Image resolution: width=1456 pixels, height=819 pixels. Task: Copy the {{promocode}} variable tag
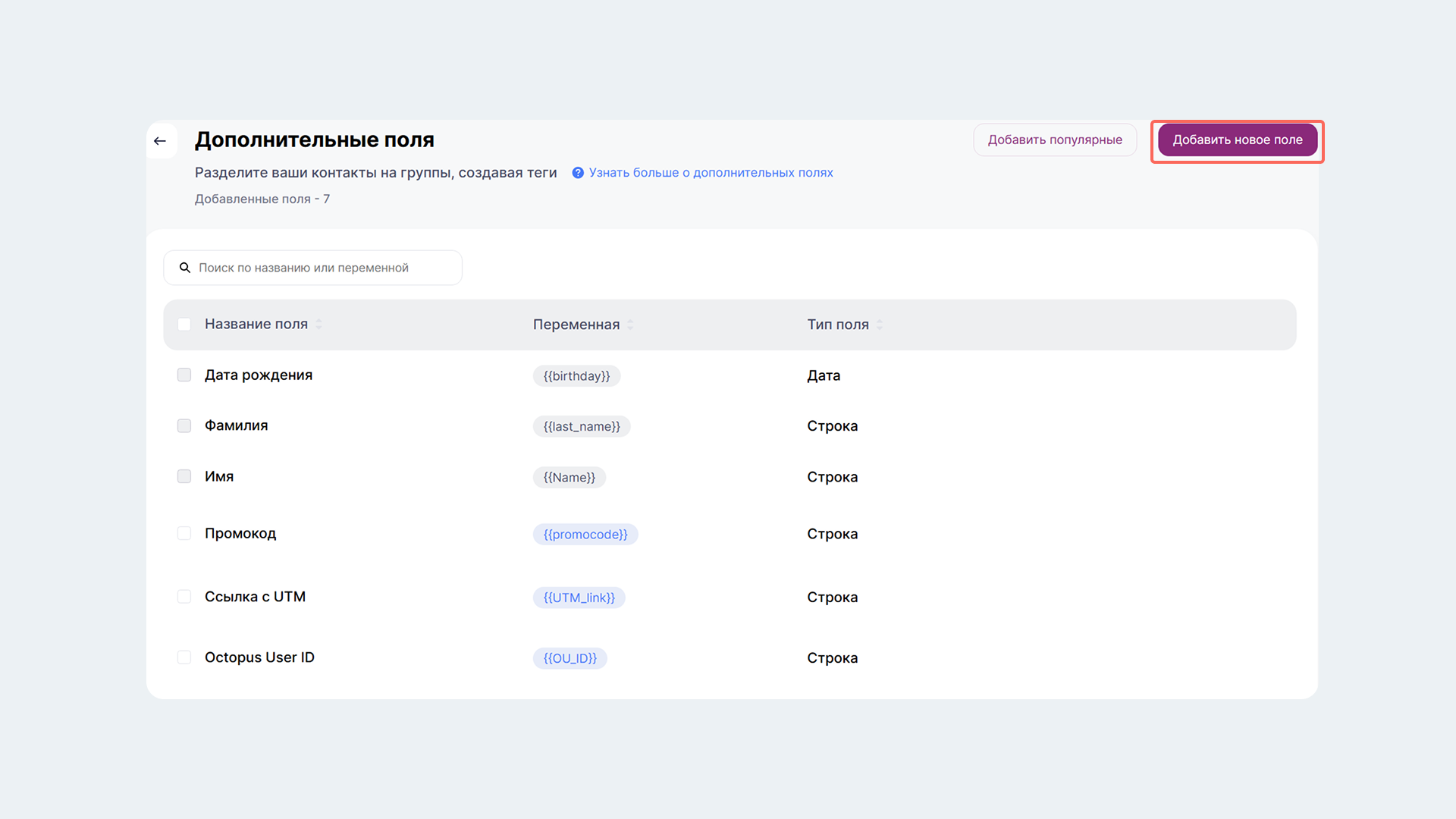pyautogui.click(x=585, y=535)
